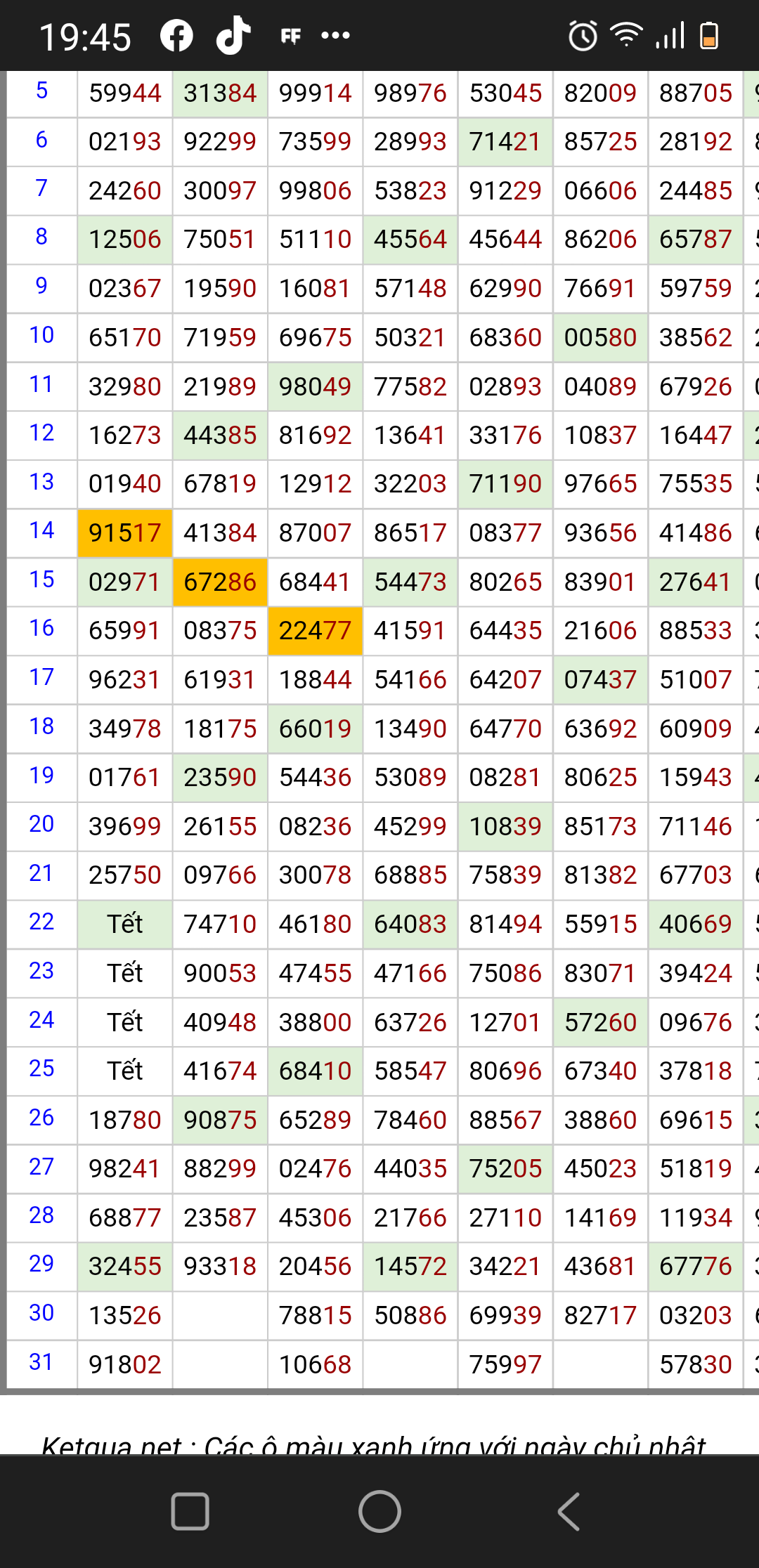
Task: Select orange highlighted cell 91517
Action: pyautogui.click(x=125, y=533)
